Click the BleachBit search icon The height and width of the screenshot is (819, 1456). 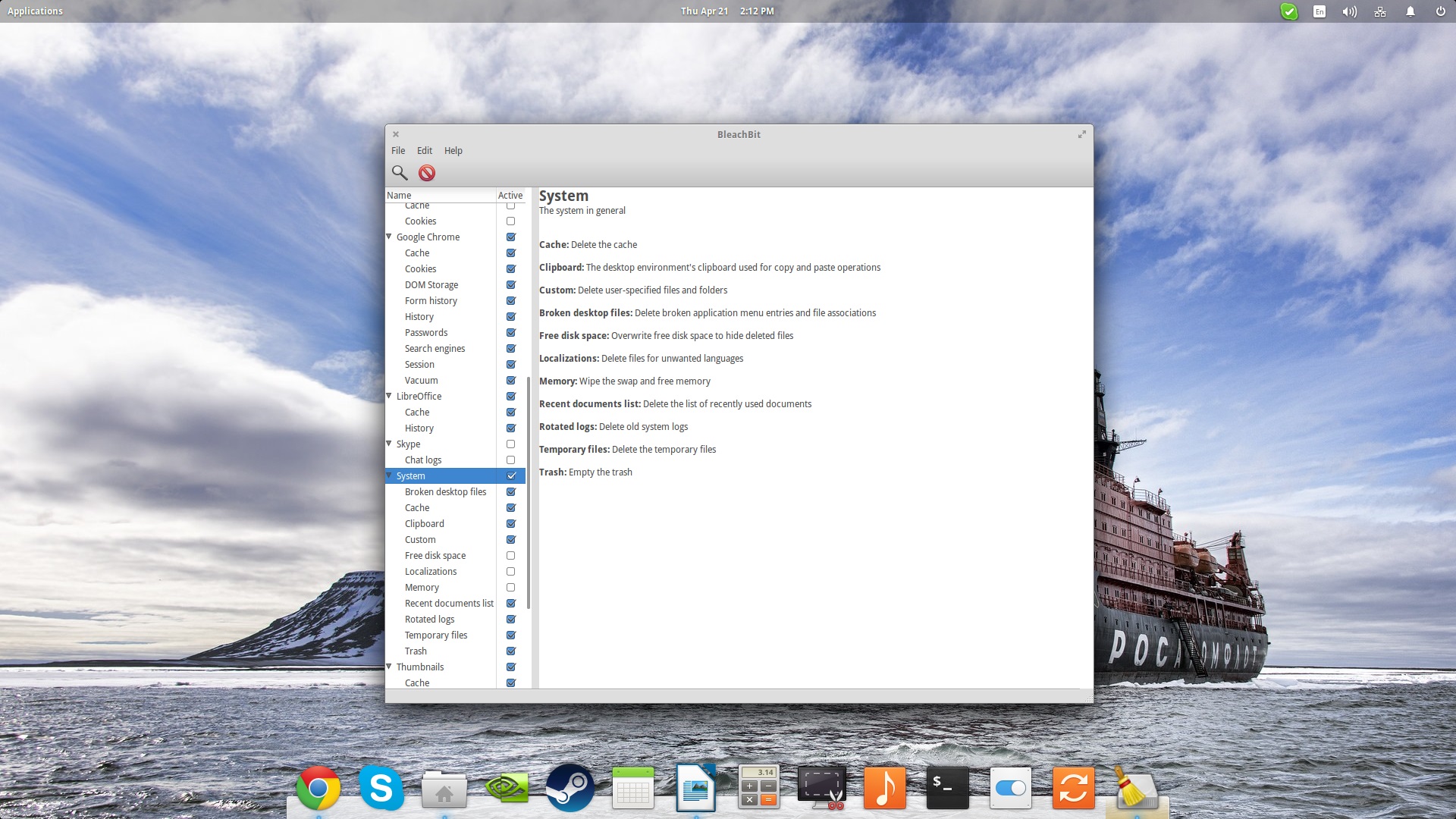pyautogui.click(x=399, y=172)
